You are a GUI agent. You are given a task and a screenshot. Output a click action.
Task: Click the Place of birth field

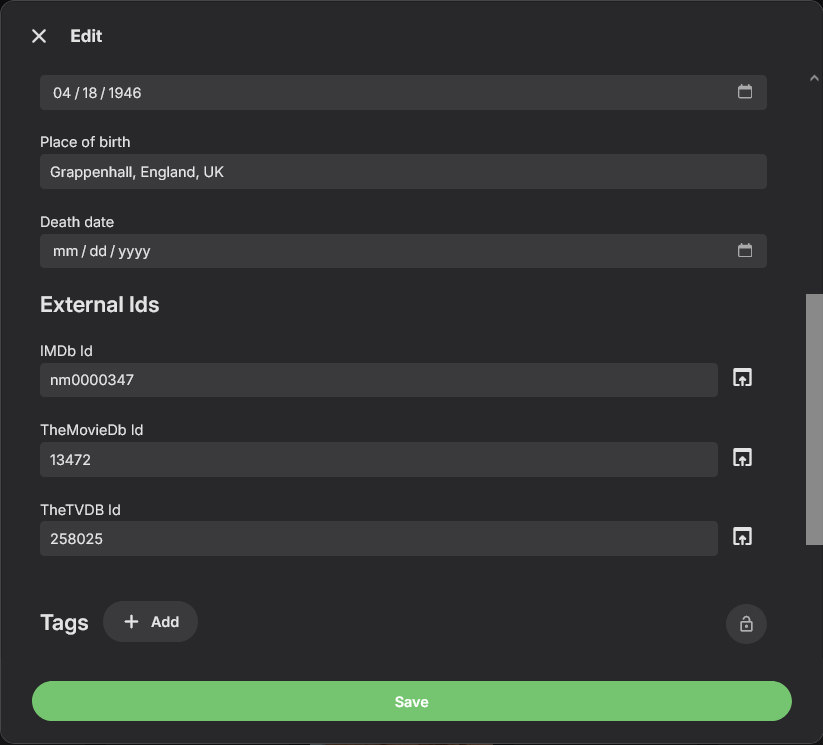(x=403, y=172)
